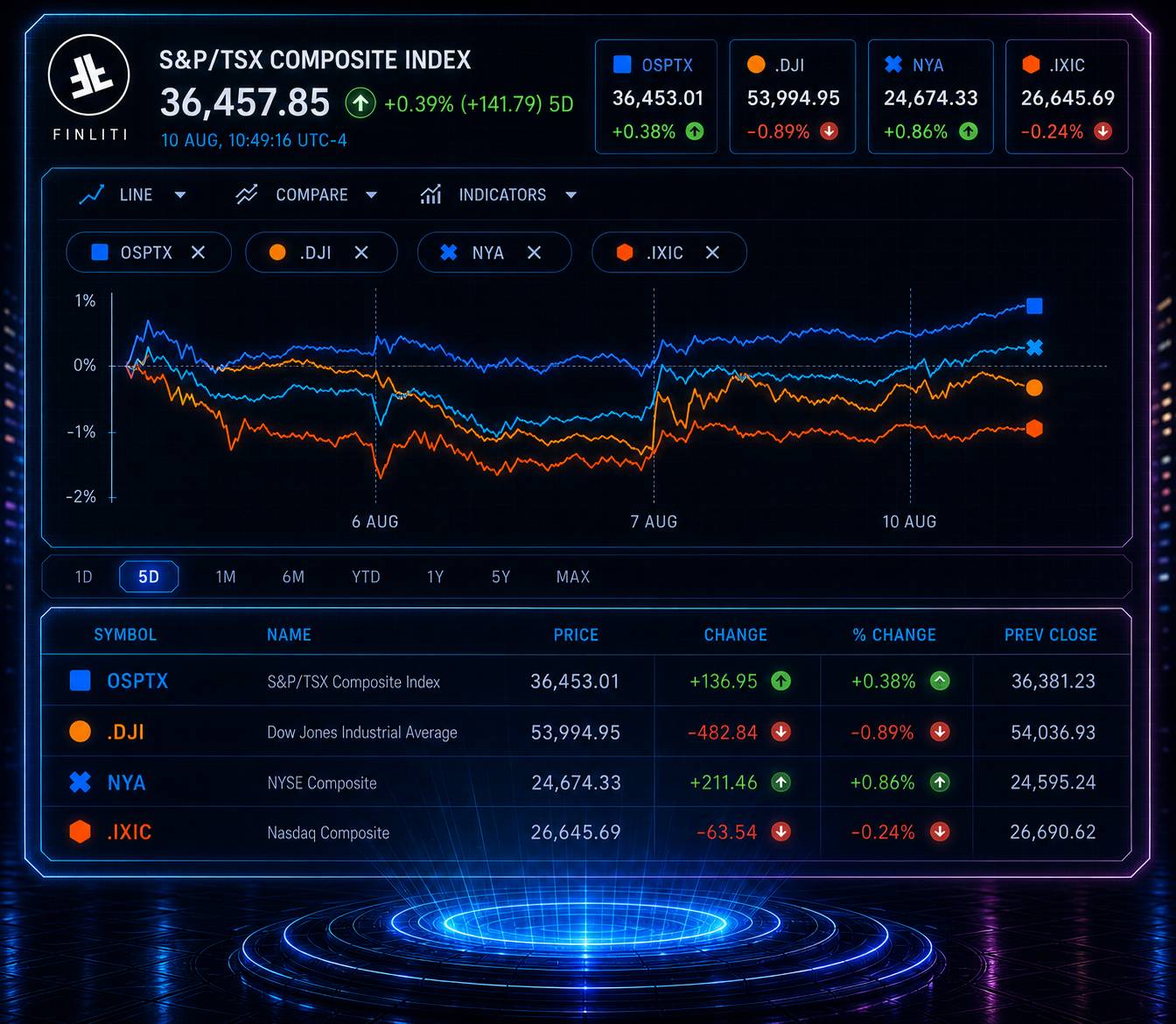Click the red arrow beside -482.84

tap(780, 732)
